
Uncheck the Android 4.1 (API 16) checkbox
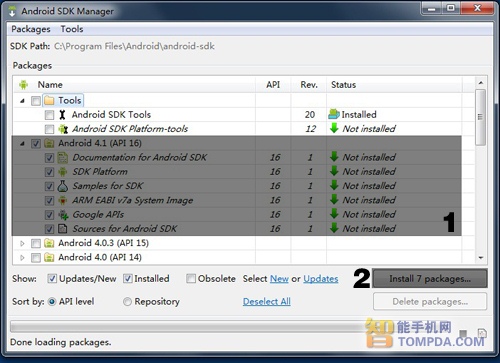[36, 144]
